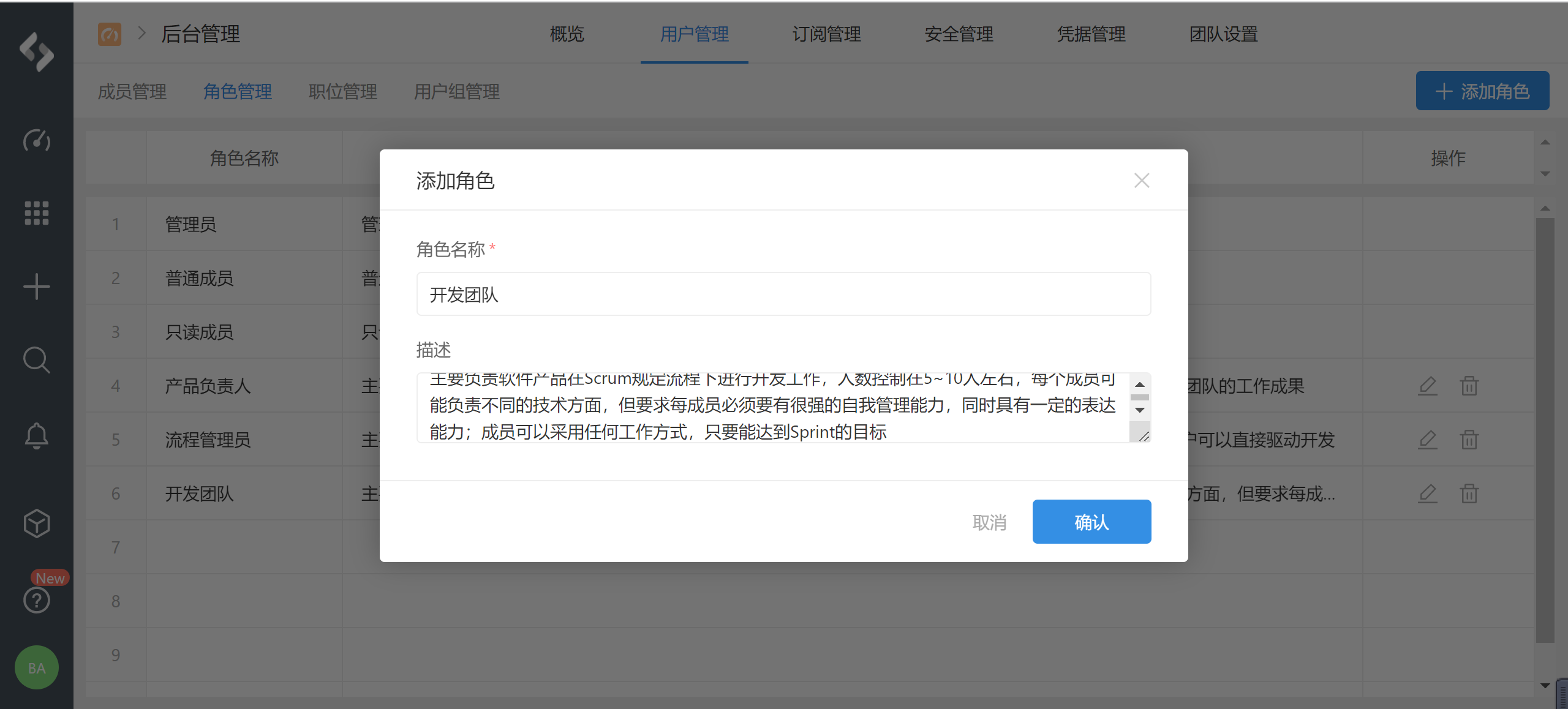Click the cube icon in sidebar

click(37, 523)
